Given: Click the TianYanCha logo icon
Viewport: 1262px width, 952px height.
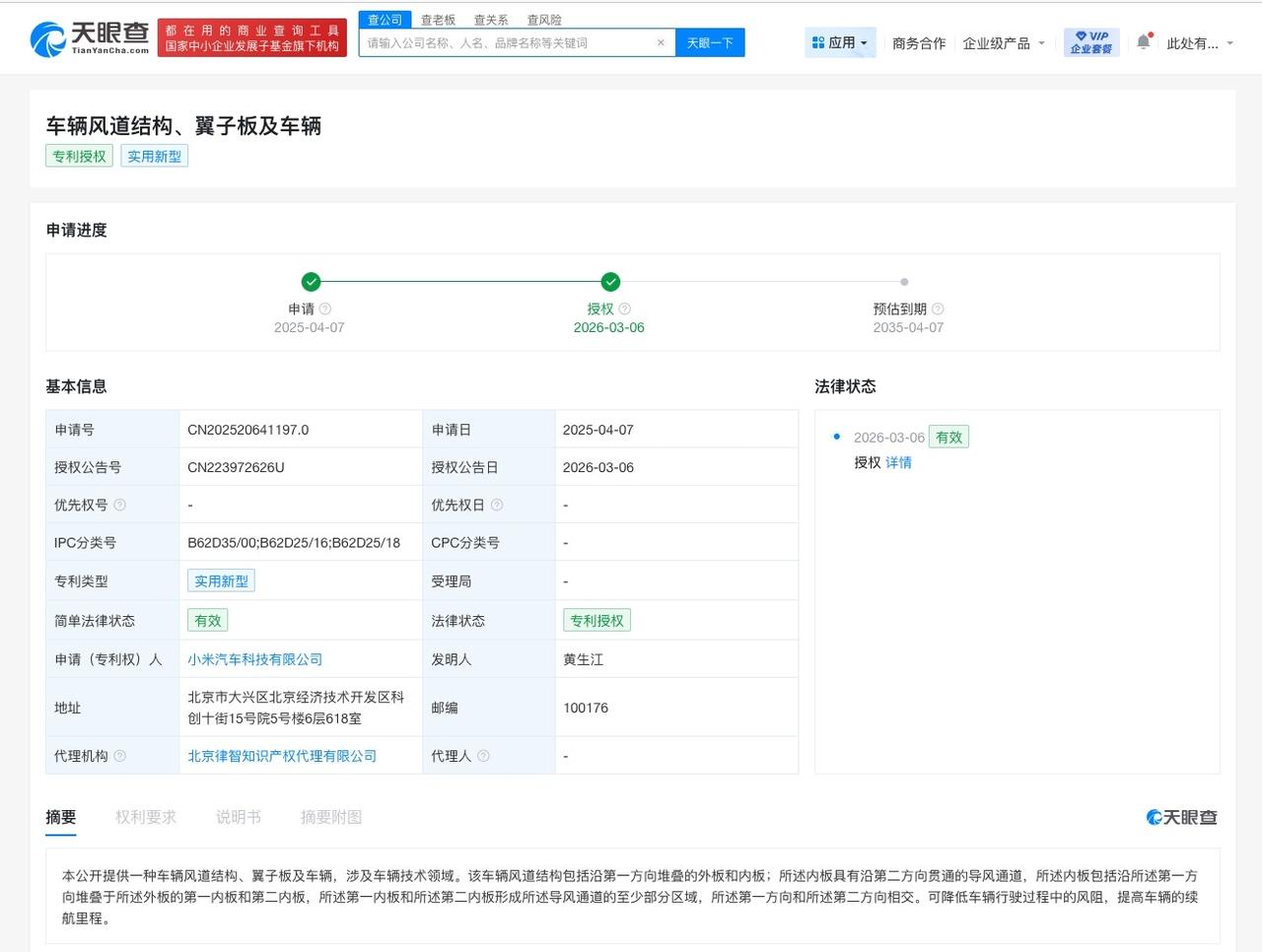Looking at the screenshot, I should point(47,38).
